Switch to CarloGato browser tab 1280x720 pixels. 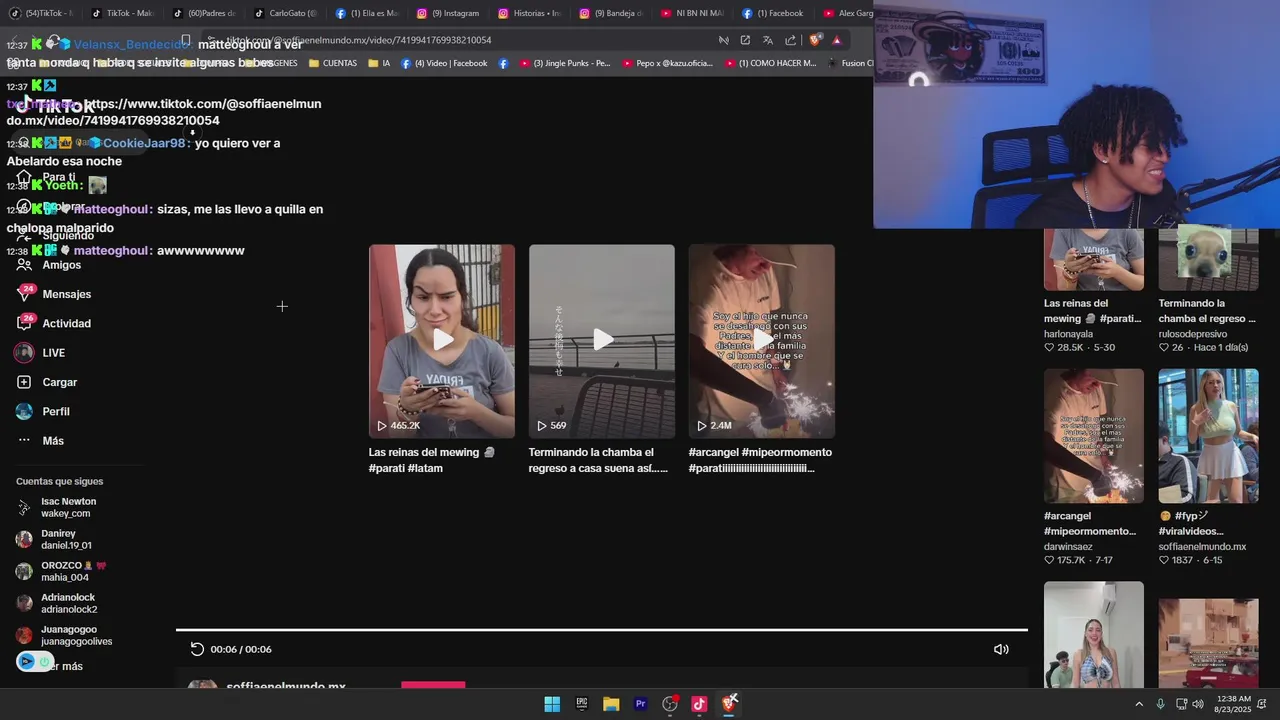click(286, 13)
